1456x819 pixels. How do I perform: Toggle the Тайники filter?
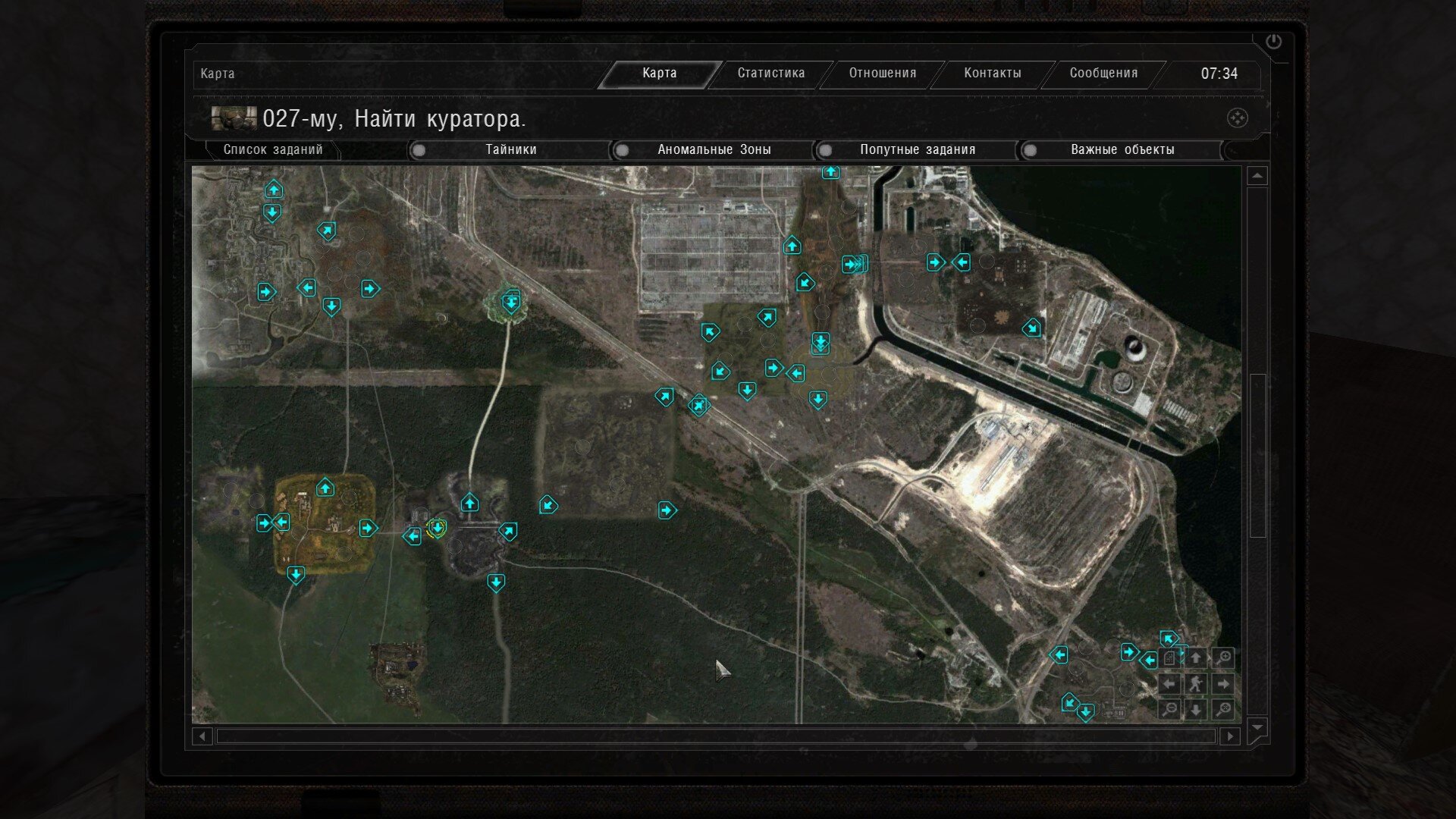click(x=510, y=150)
